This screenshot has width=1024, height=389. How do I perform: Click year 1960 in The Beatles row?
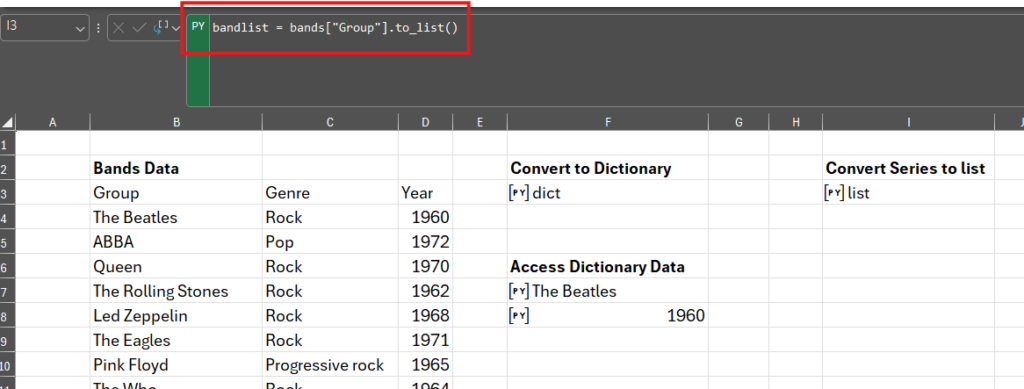[425, 217]
